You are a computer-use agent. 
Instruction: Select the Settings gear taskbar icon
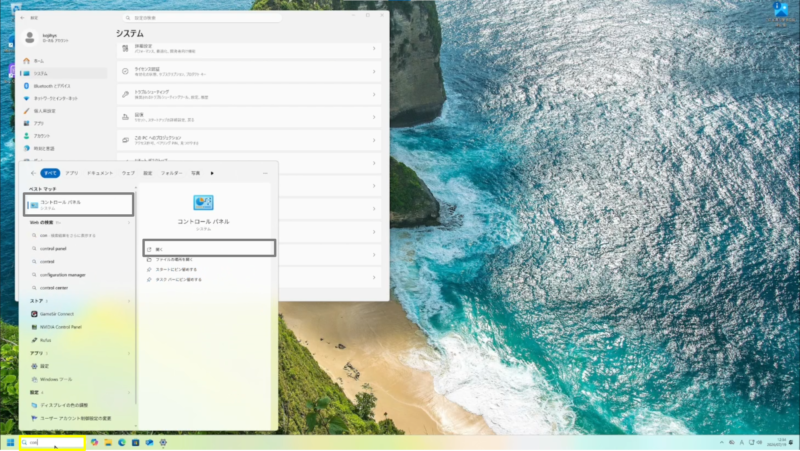[x=163, y=442]
